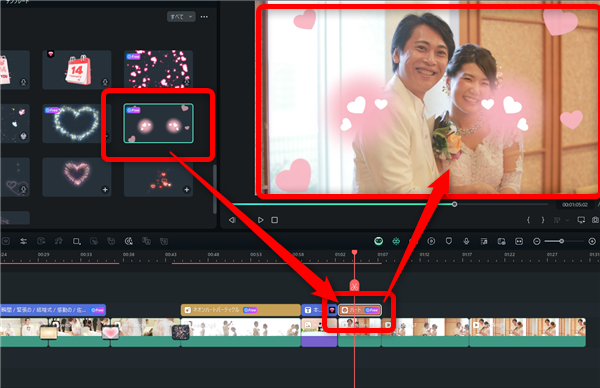Select the blushing cheeks heart effect thumbnail

158,123
